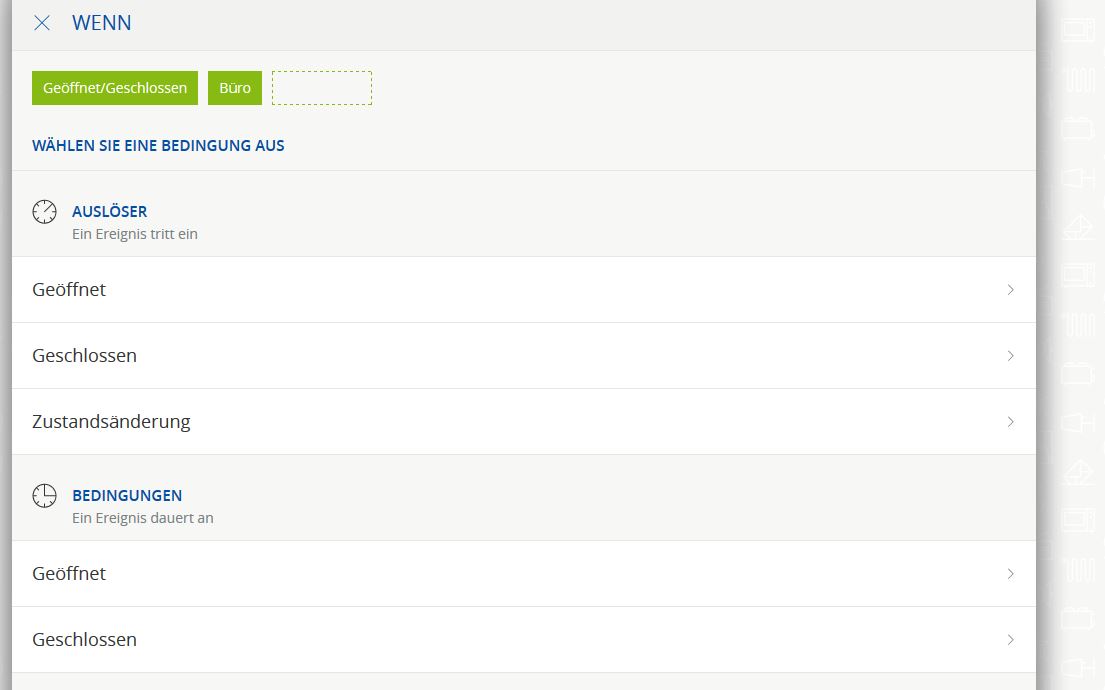Click the AUSLÖSER section heading

click(109, 211)
